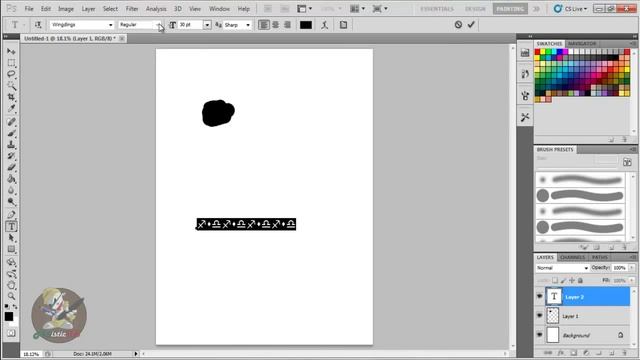Cancel current text edits

tap(458, 25)
